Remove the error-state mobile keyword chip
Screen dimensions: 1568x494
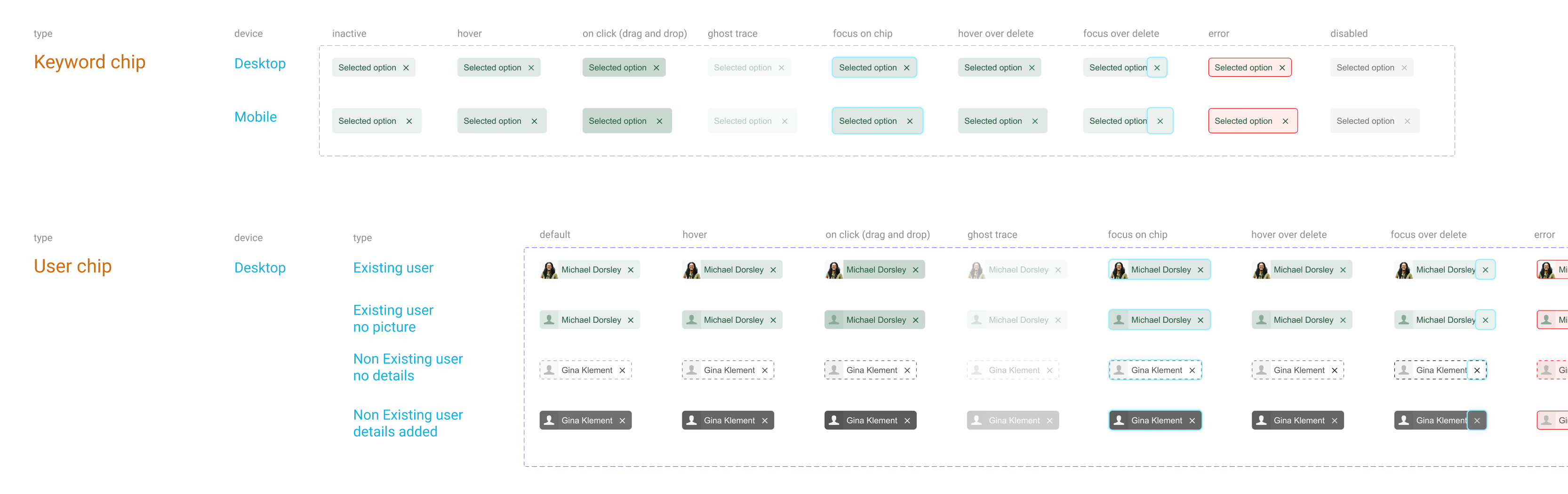(x=1285, y=121)
